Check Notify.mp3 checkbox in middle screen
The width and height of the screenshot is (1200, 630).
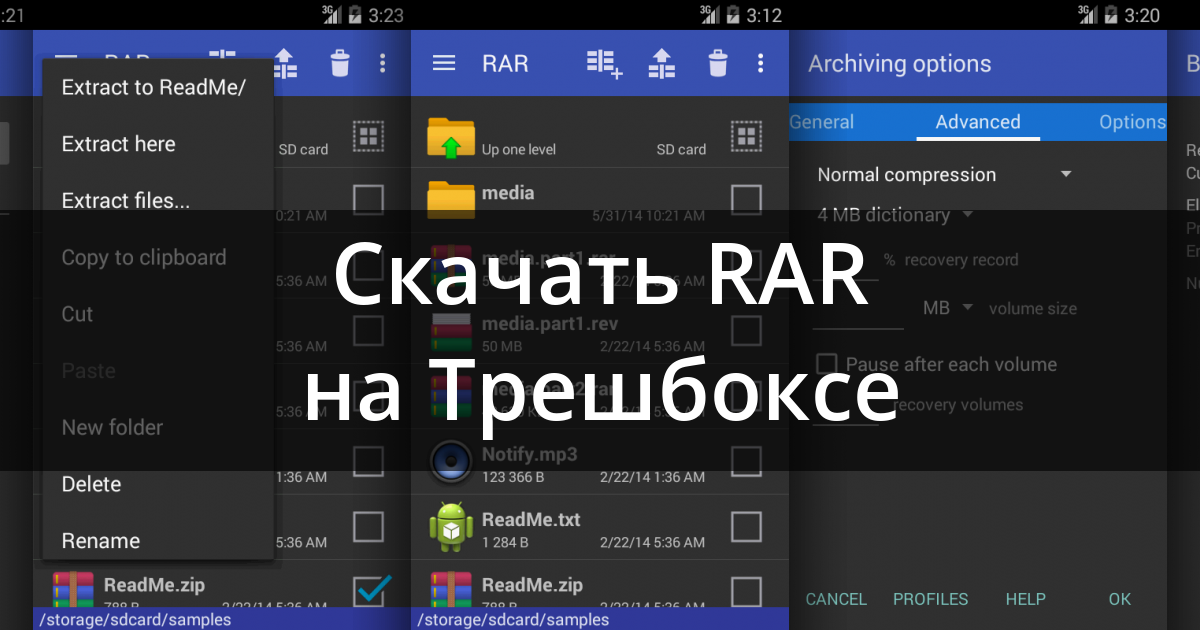[x=746, y=461]
